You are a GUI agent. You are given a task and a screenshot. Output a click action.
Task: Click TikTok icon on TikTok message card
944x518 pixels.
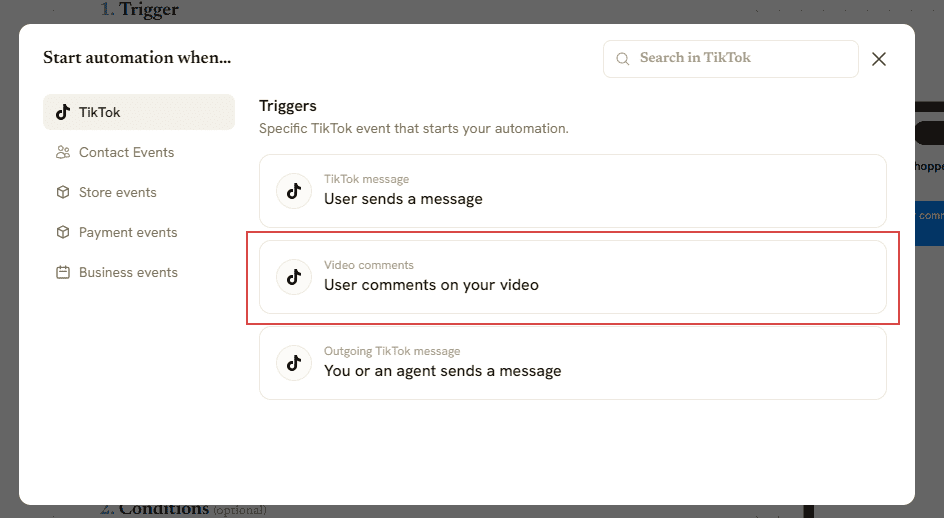point(294,191)
